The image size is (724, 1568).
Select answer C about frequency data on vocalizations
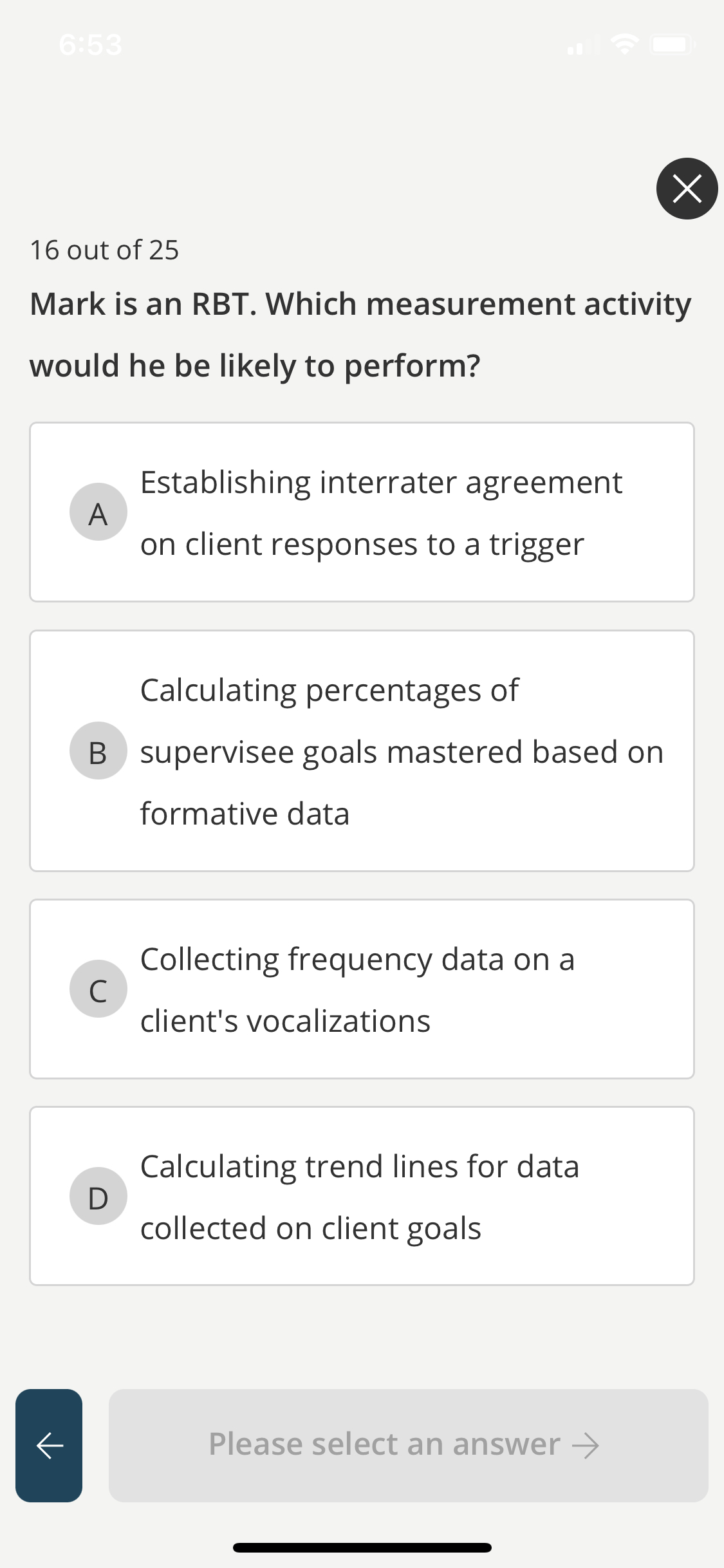362,989
